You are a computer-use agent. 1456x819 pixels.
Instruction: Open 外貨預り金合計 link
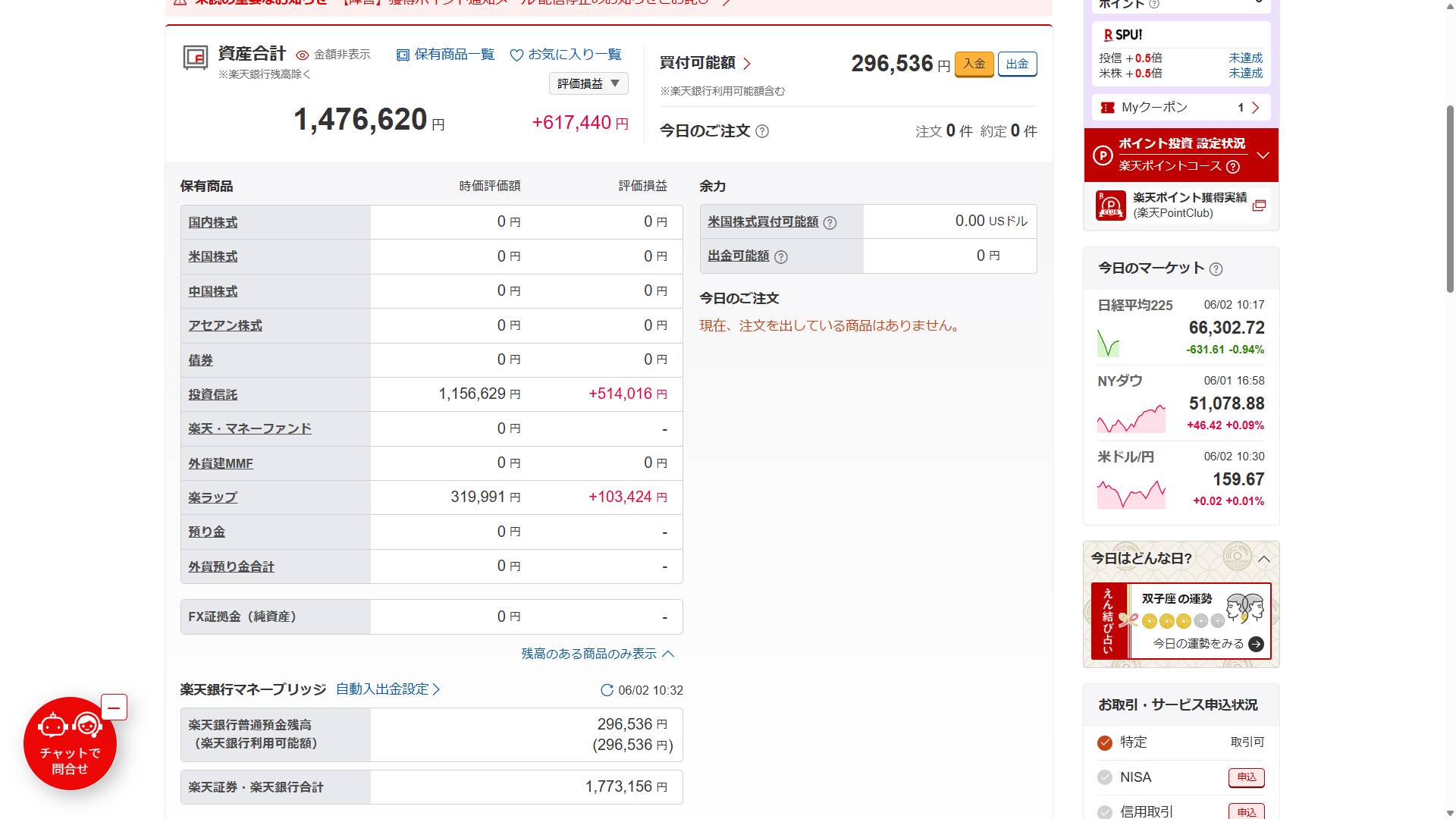pos(231,566)
